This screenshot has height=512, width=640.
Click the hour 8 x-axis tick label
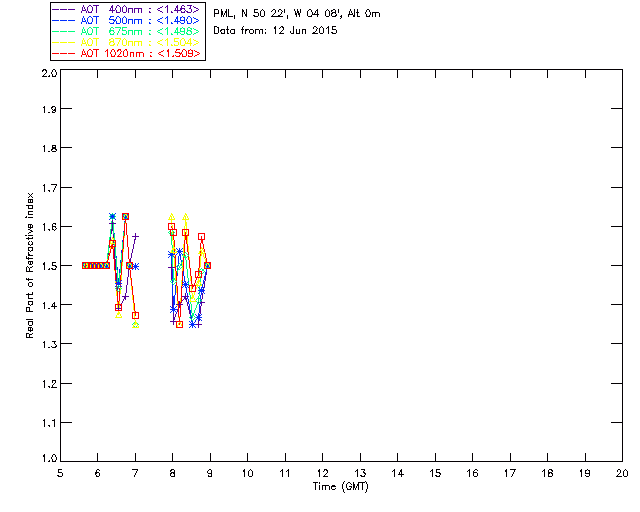point(173,473)
